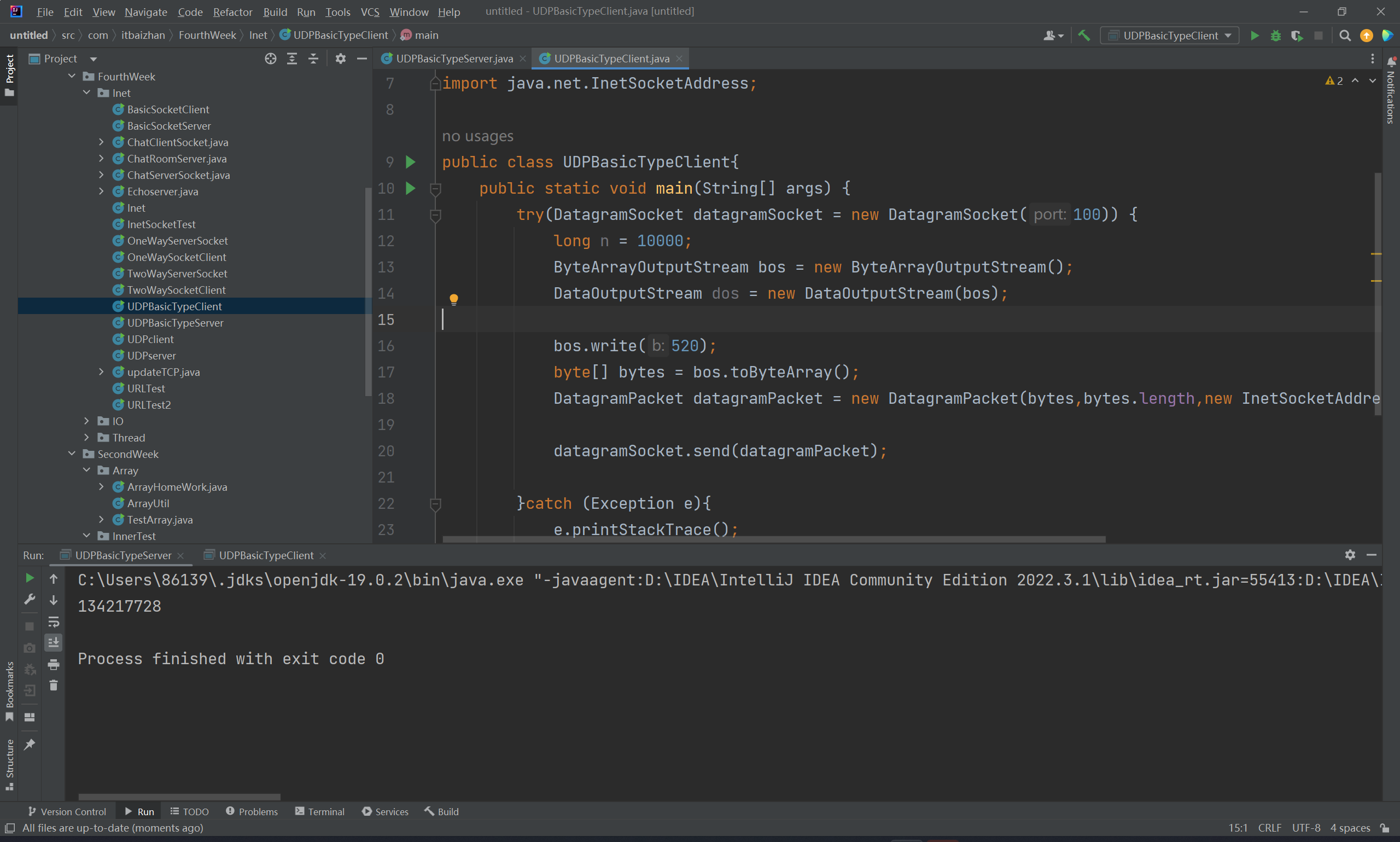Image resolution: width=1400 pixels, height=842 pixels.
Task: Clear console with trash icon
Action: click(x=53, y=686)
